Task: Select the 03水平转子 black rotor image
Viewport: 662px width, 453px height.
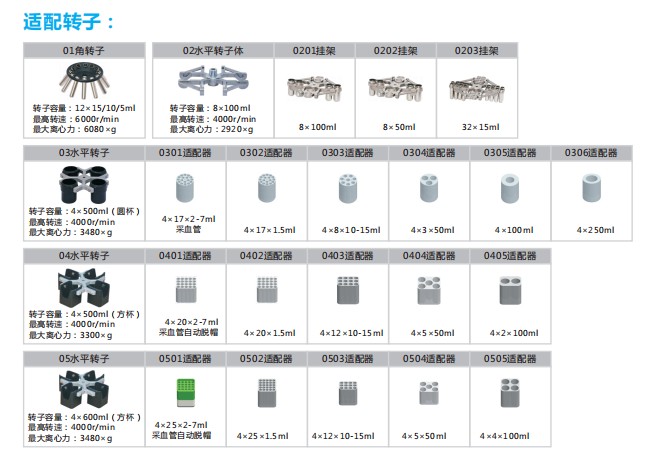Action: pyautogui.click(x=85, y=184)
